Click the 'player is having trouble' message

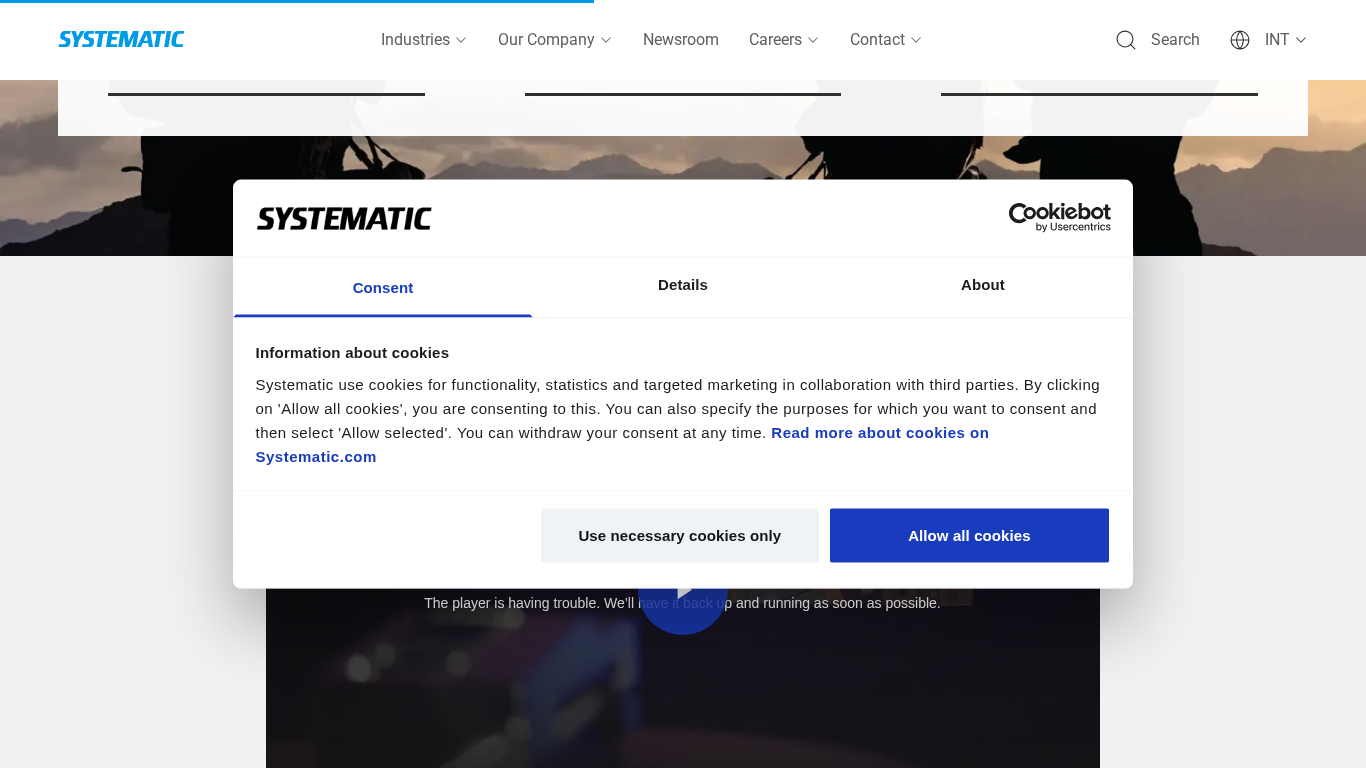(682, 603)
